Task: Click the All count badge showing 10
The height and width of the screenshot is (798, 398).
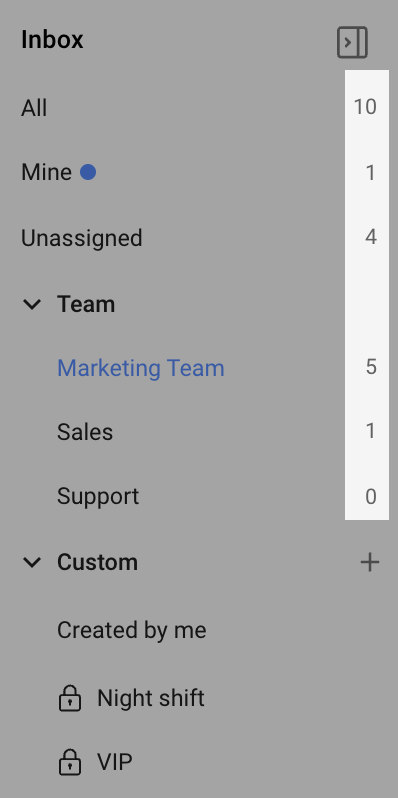Action: [x=365, y=107]
